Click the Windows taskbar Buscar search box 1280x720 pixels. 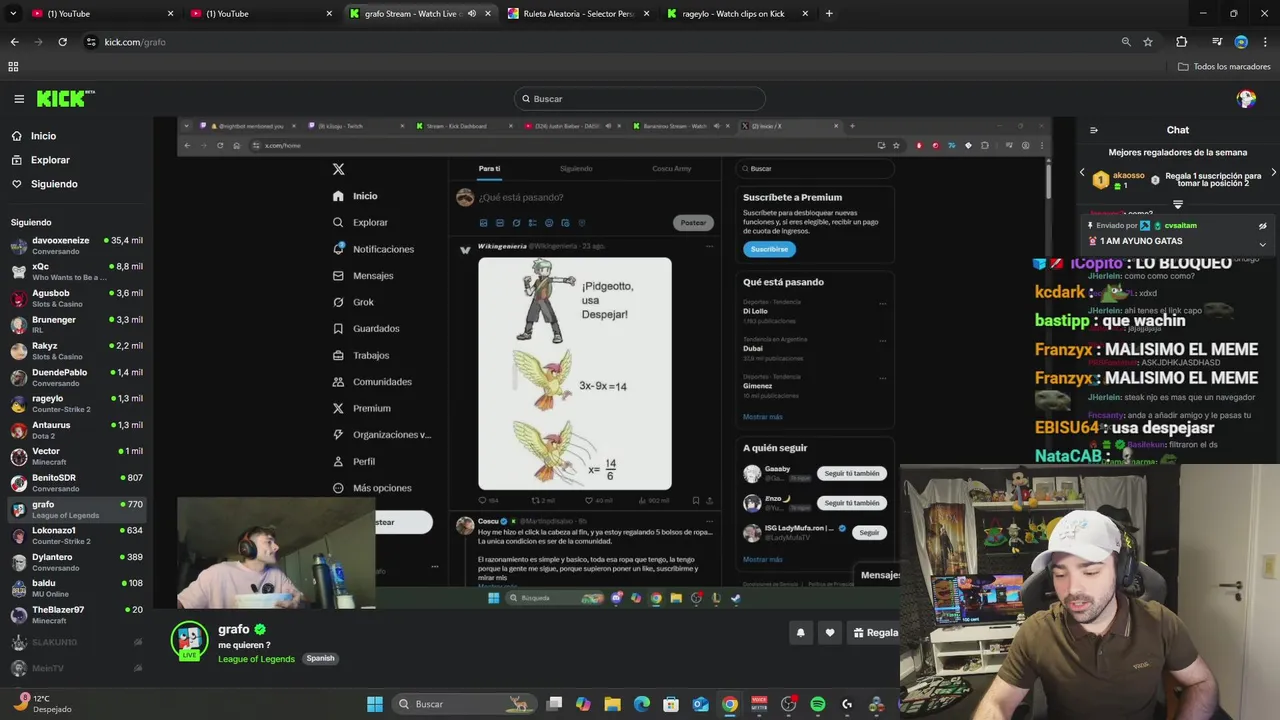pos(464,704)
